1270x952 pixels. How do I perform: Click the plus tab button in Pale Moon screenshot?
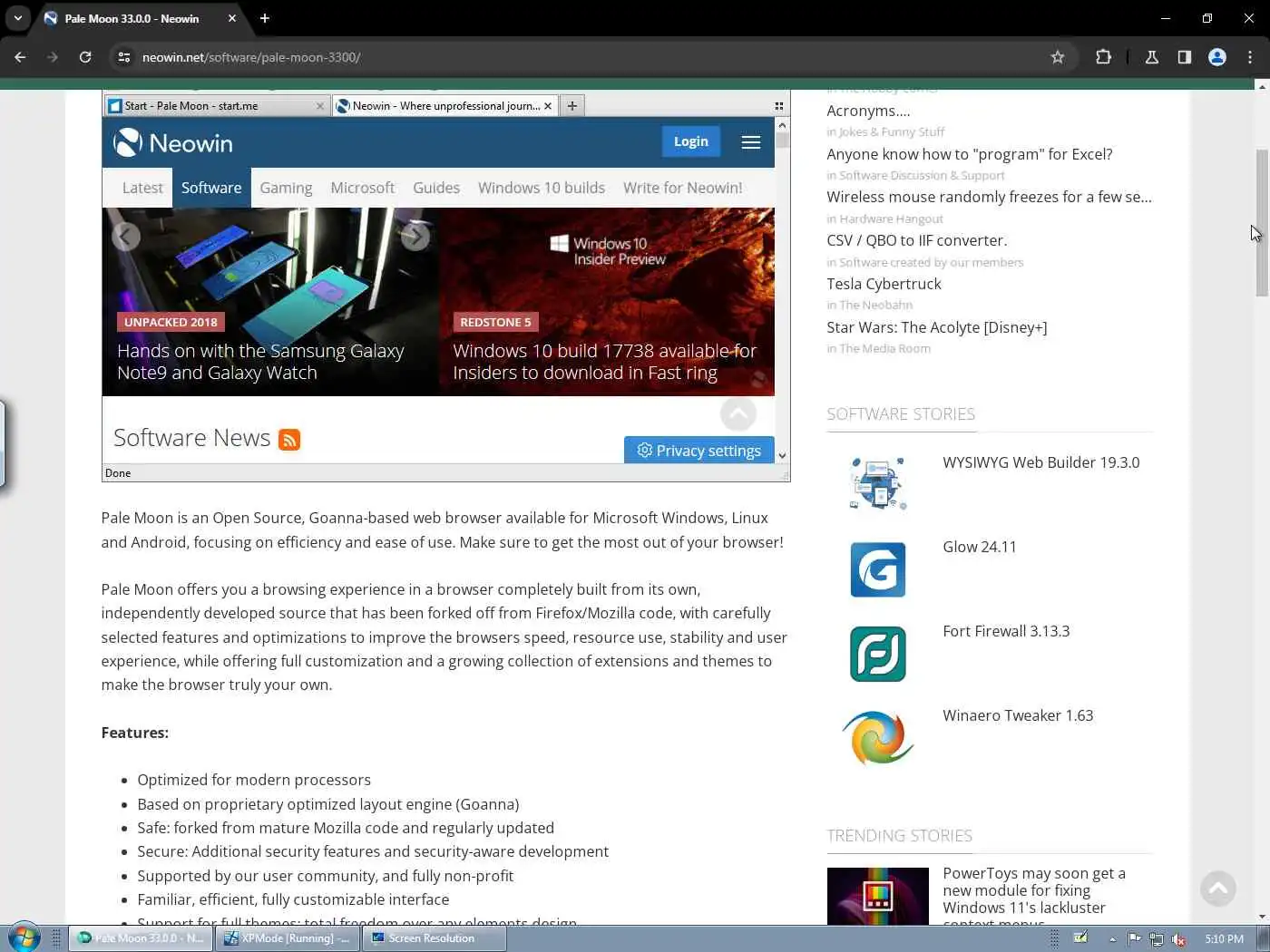point(572,106)
